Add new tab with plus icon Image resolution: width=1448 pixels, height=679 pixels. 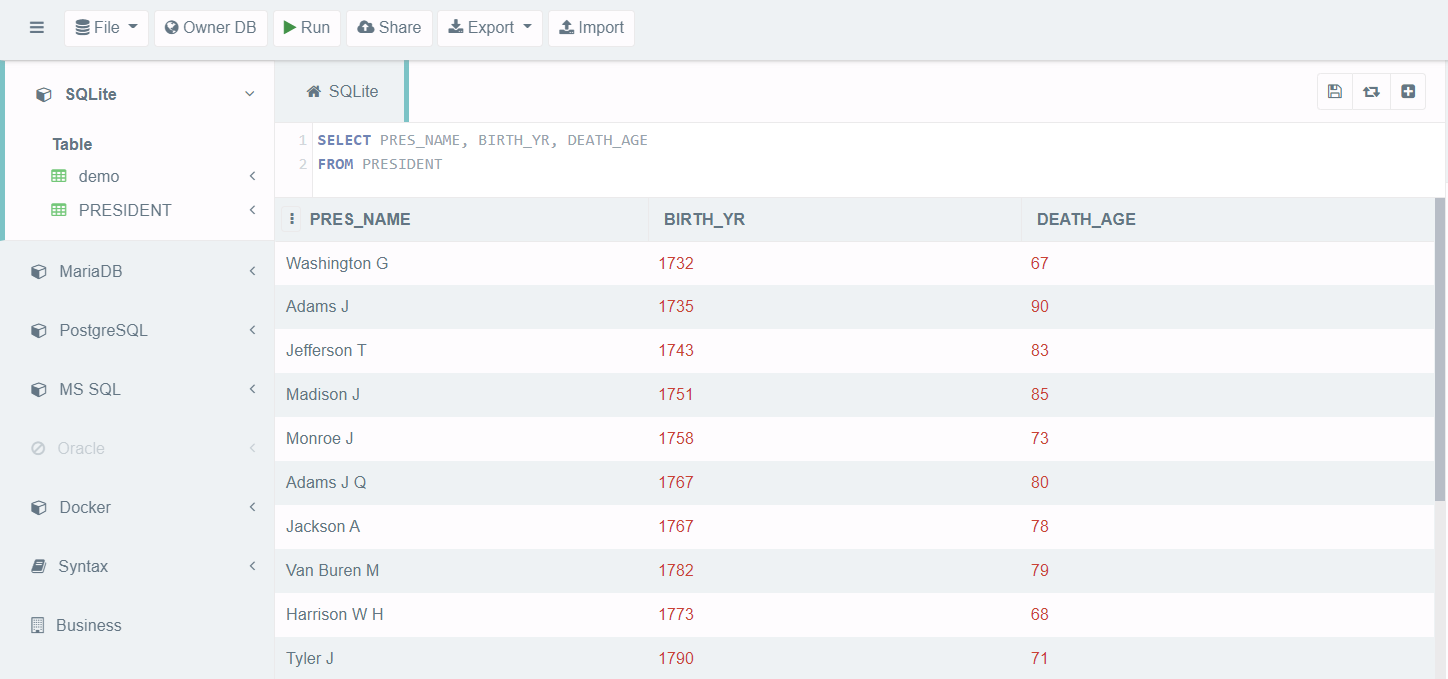coord(1408,91)
